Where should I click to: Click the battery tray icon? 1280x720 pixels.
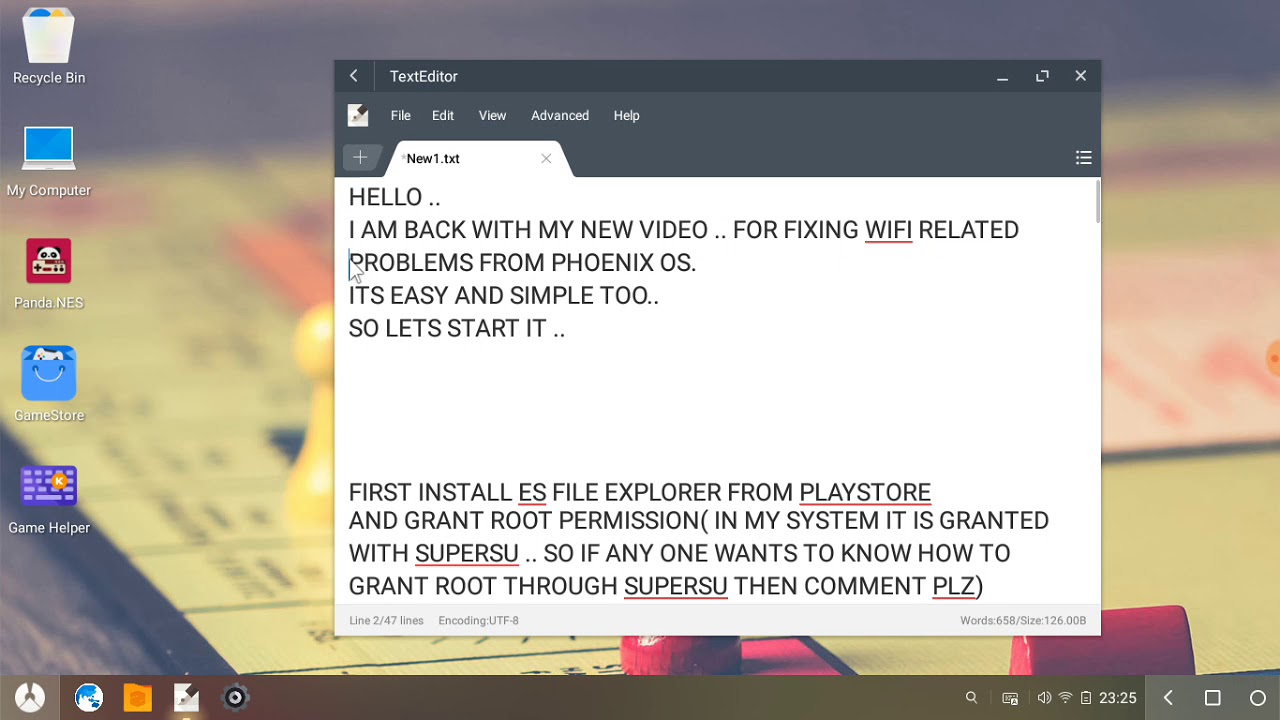point(1086,698)
